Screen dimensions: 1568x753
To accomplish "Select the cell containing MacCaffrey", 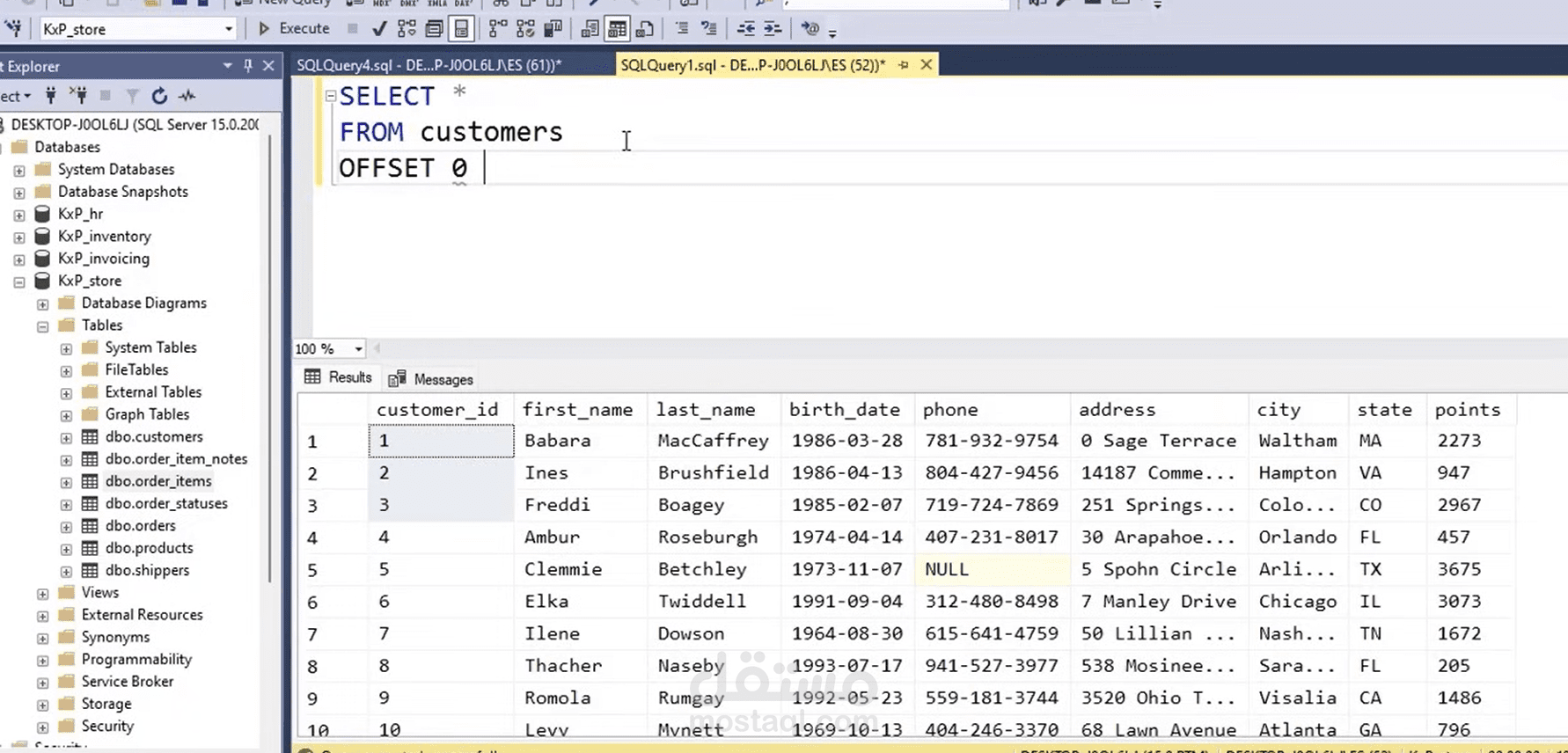I will pyautogui.click(x=714, y=441).
